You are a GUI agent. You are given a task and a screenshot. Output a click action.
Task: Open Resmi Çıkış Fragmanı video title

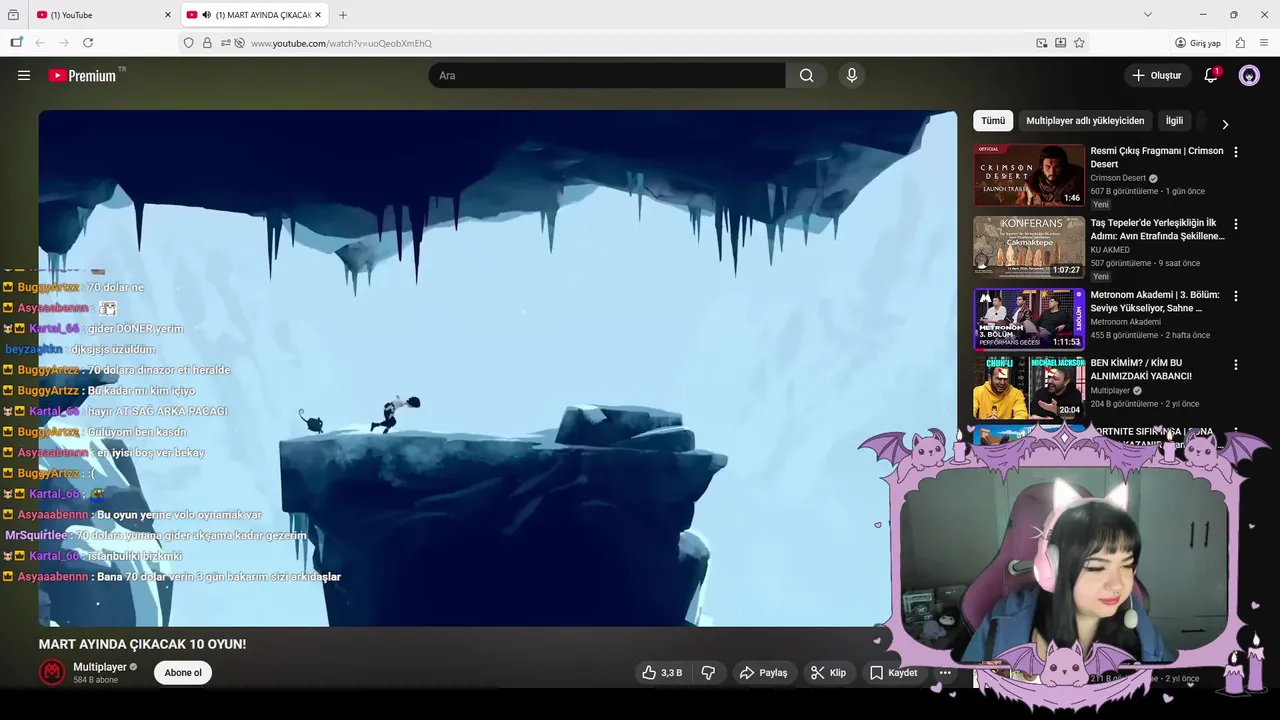tap(1157, 158)
